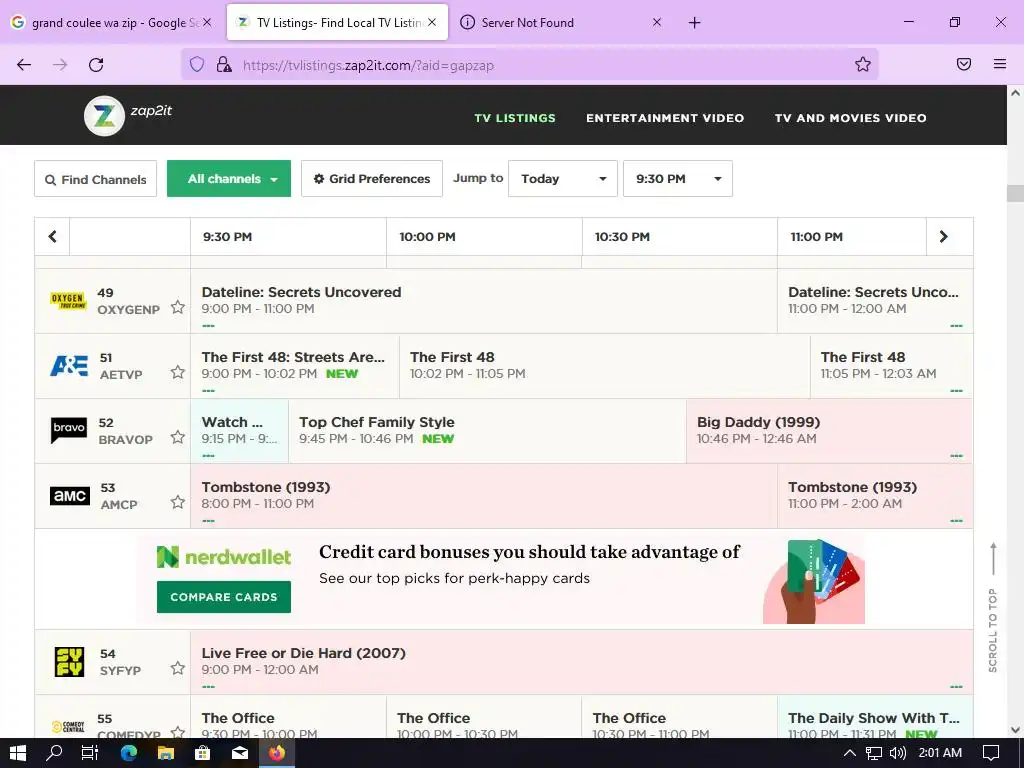Click the tracking protection shield icon
The width and height of the screenshot is (1024, 768).
(197, 64)
